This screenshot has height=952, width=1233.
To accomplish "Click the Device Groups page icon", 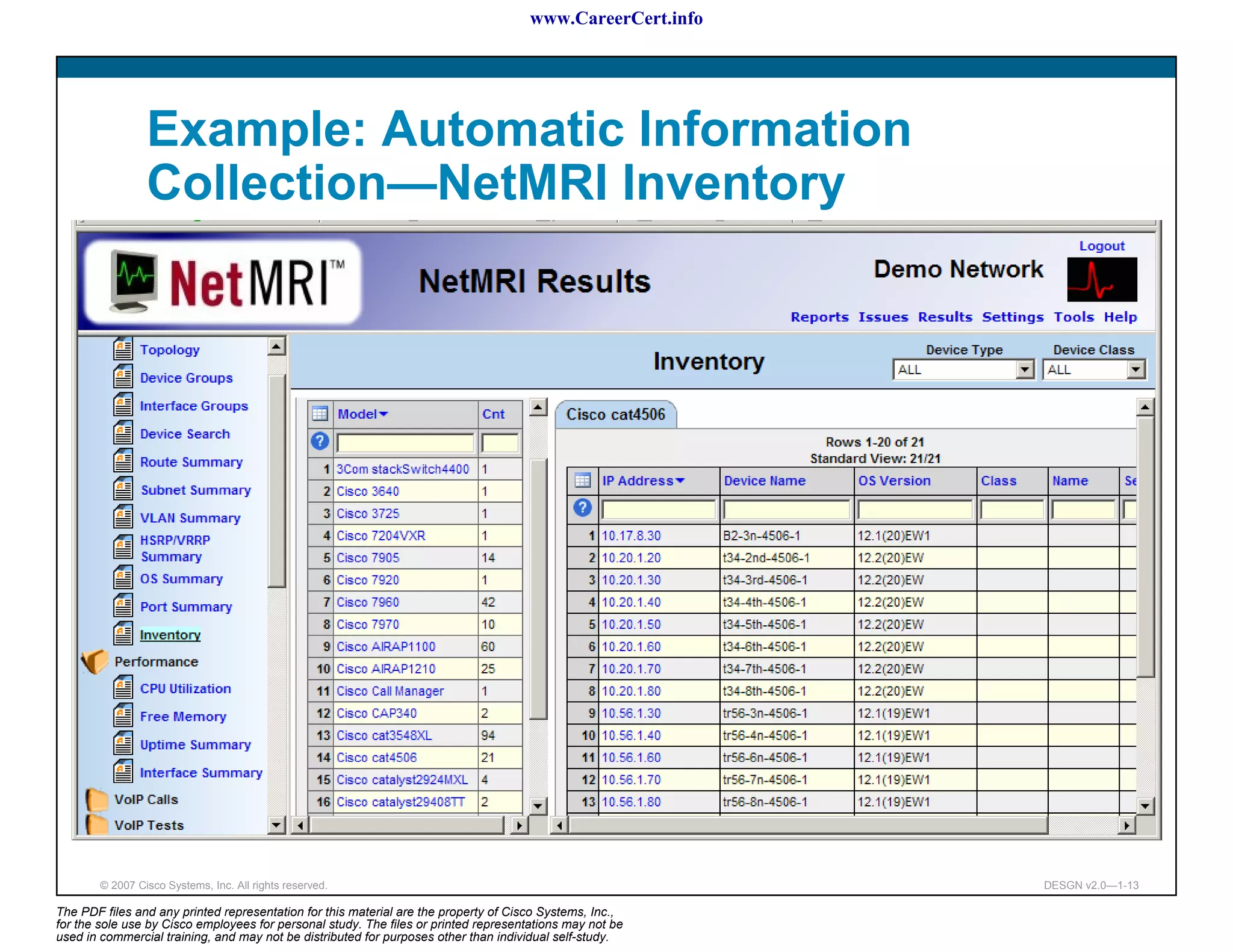I will coord(123,377).
